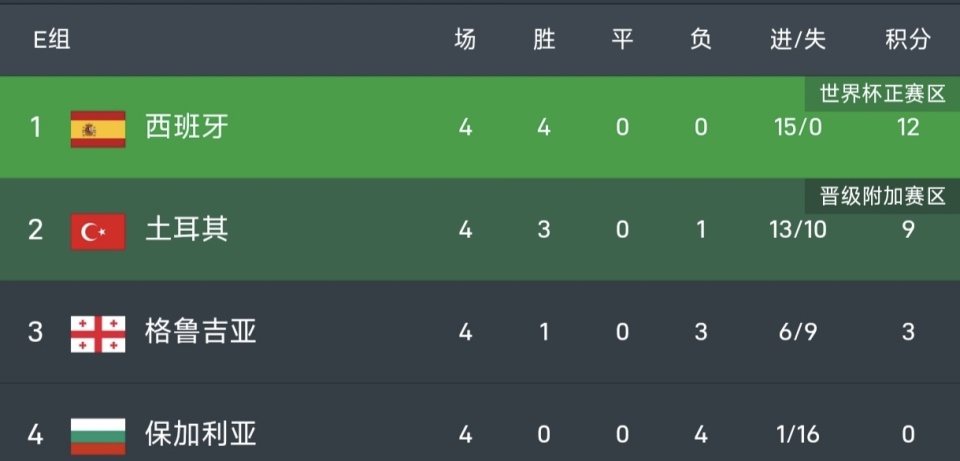
Task: Select the 保加利亚 team name
Action: (x=201, y=434)
